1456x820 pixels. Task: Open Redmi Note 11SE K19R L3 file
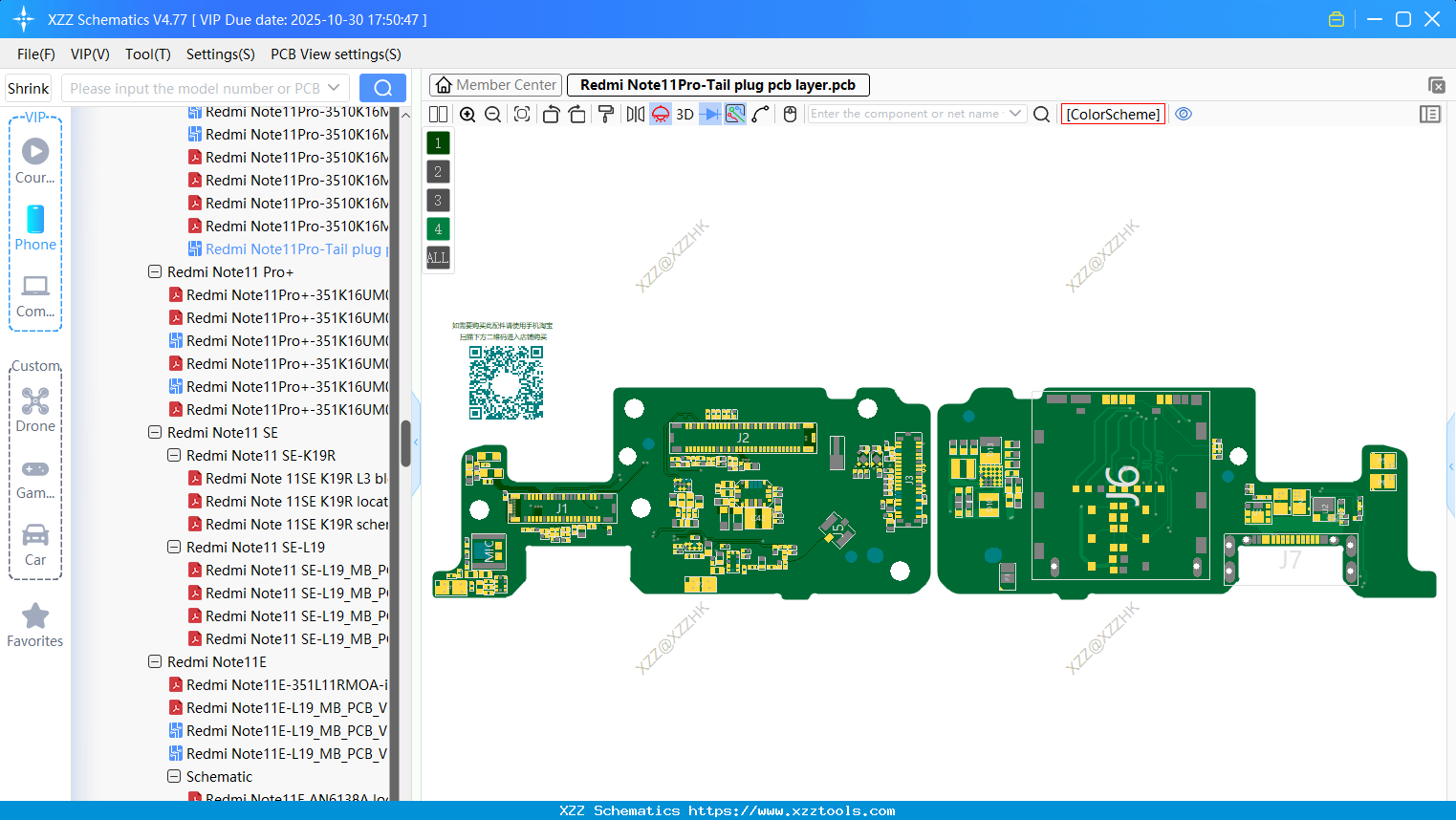(x=288, y=478)
